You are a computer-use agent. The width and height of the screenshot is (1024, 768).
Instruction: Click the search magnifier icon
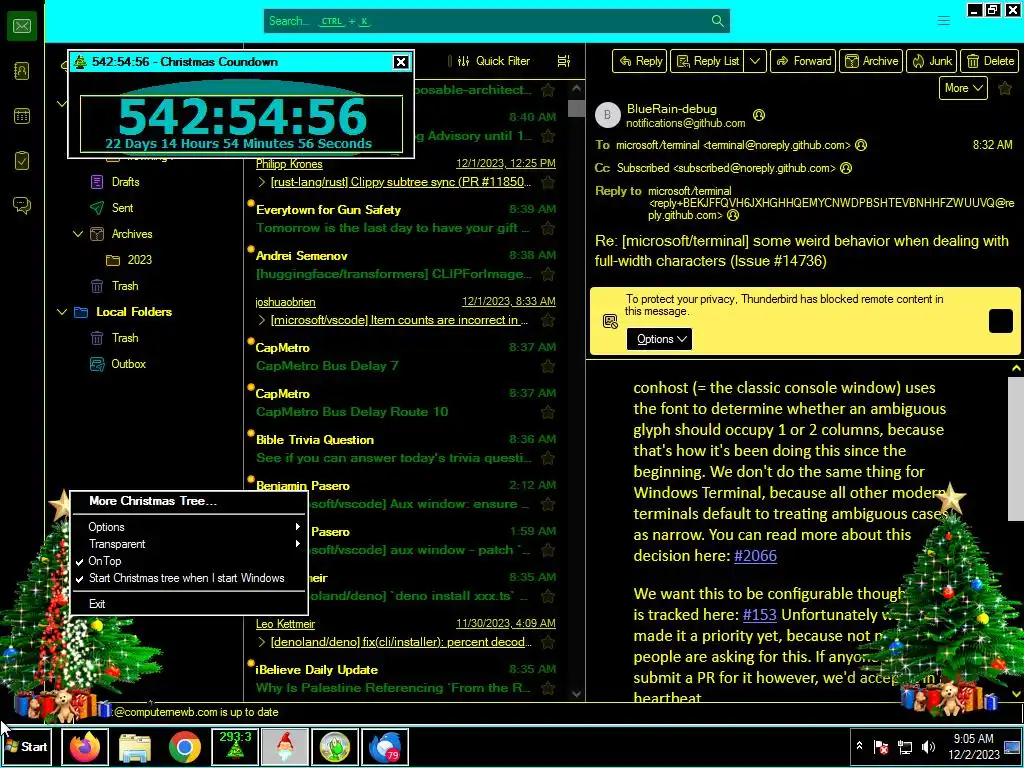(x=717, y=21)
